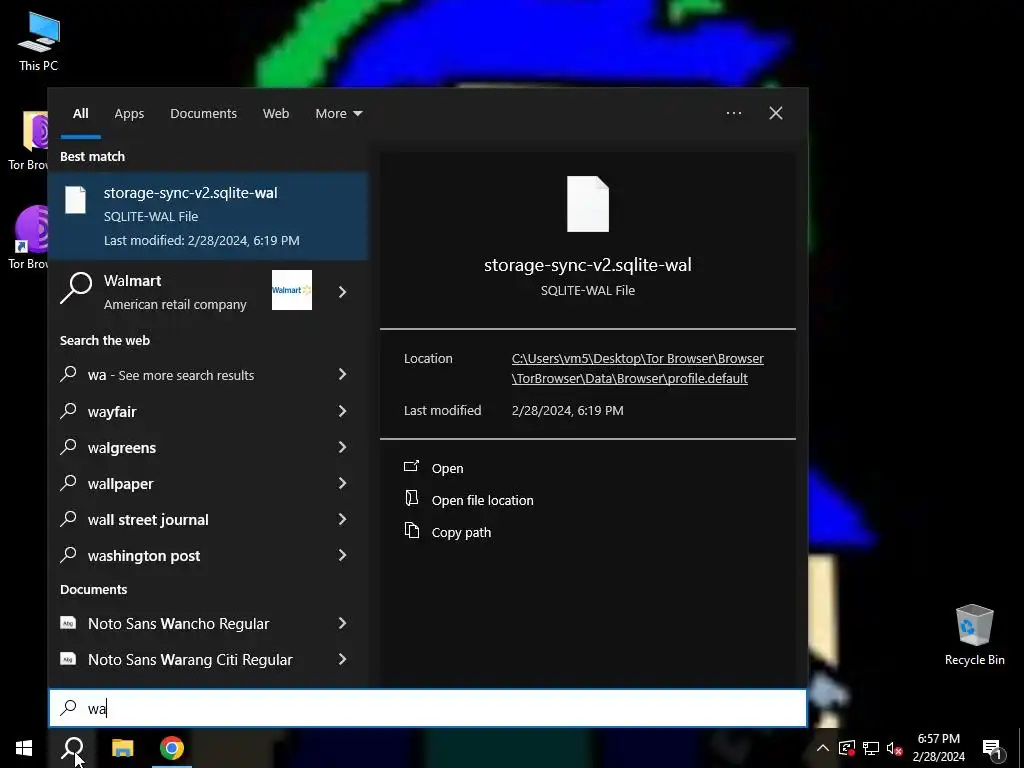Click the font icon for Noto Sans Warang Citi
This screenshot has width=1024, height=768.
tap(68, 659)
